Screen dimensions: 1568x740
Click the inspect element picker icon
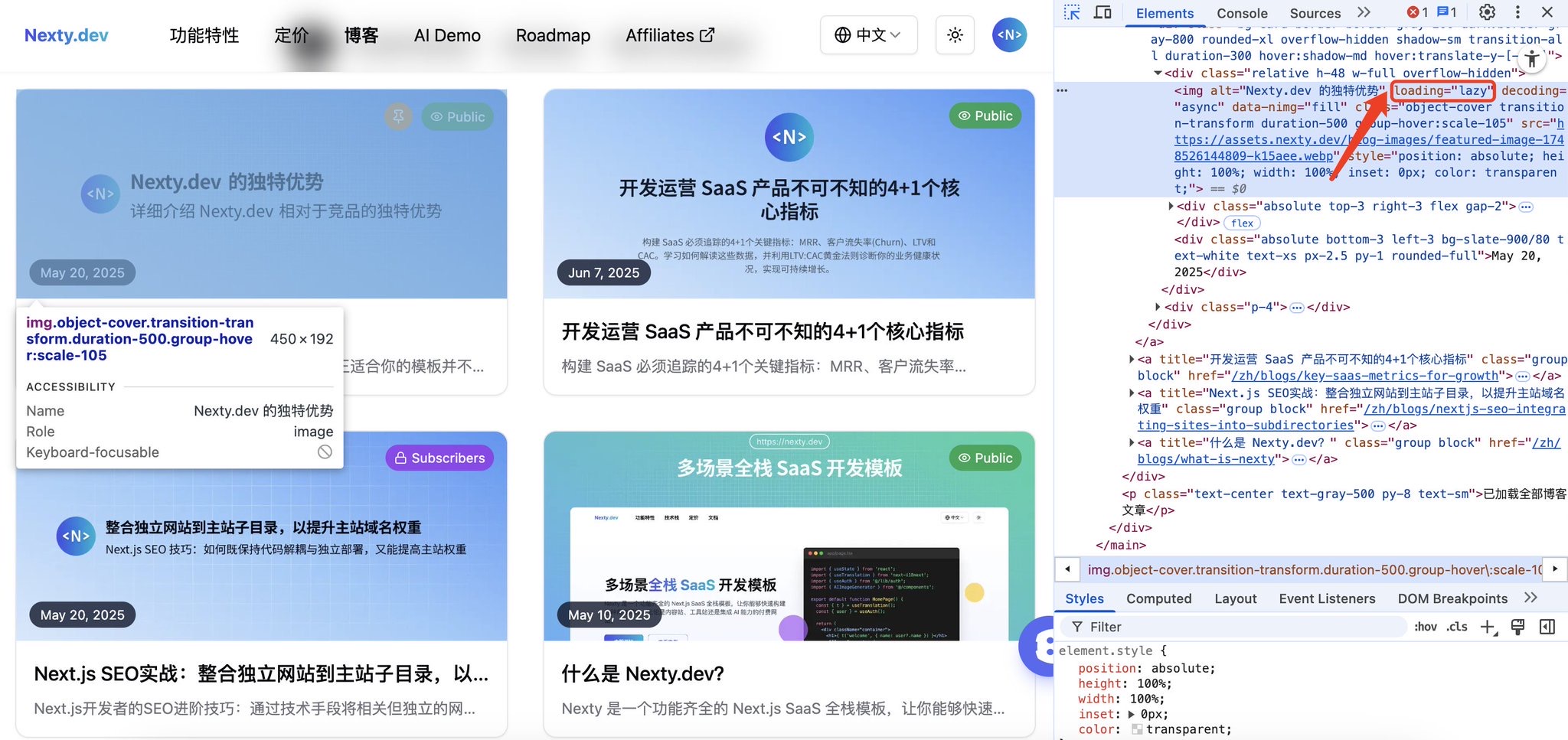click(1072, 12)
